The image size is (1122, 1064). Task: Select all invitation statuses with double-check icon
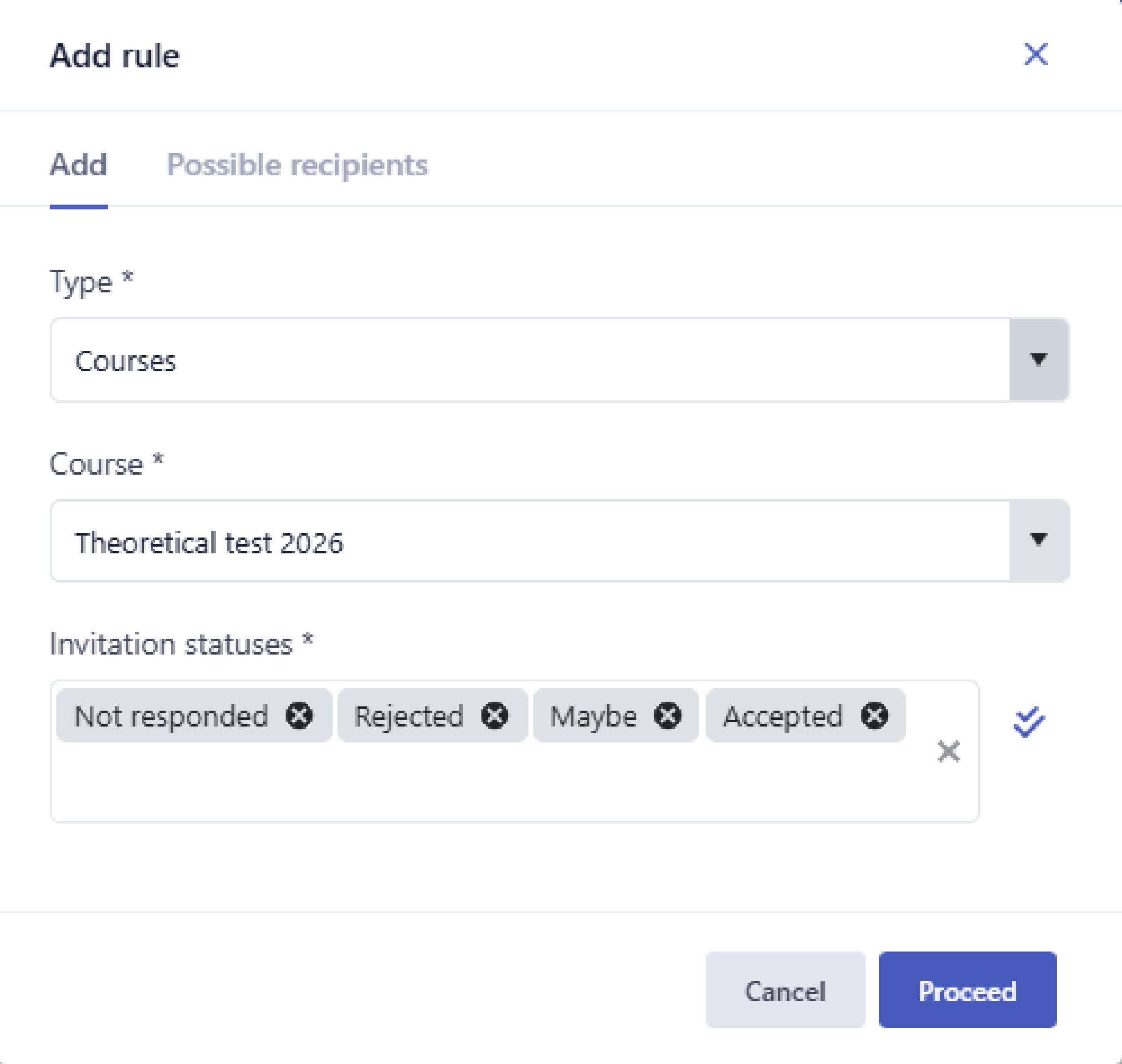point(1028,722)
